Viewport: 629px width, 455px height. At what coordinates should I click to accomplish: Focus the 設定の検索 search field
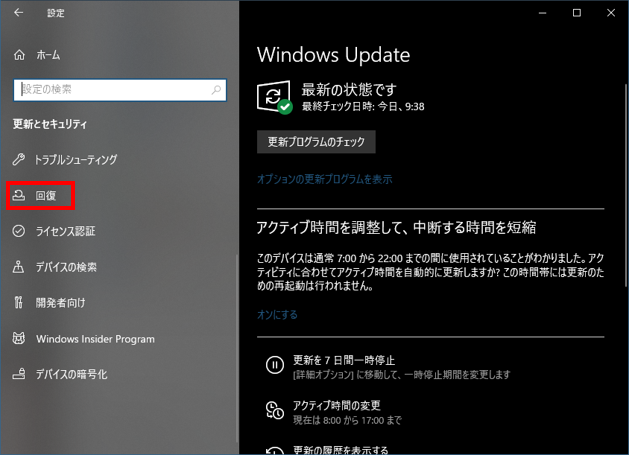pyautogui.click(x=120, y=89)
